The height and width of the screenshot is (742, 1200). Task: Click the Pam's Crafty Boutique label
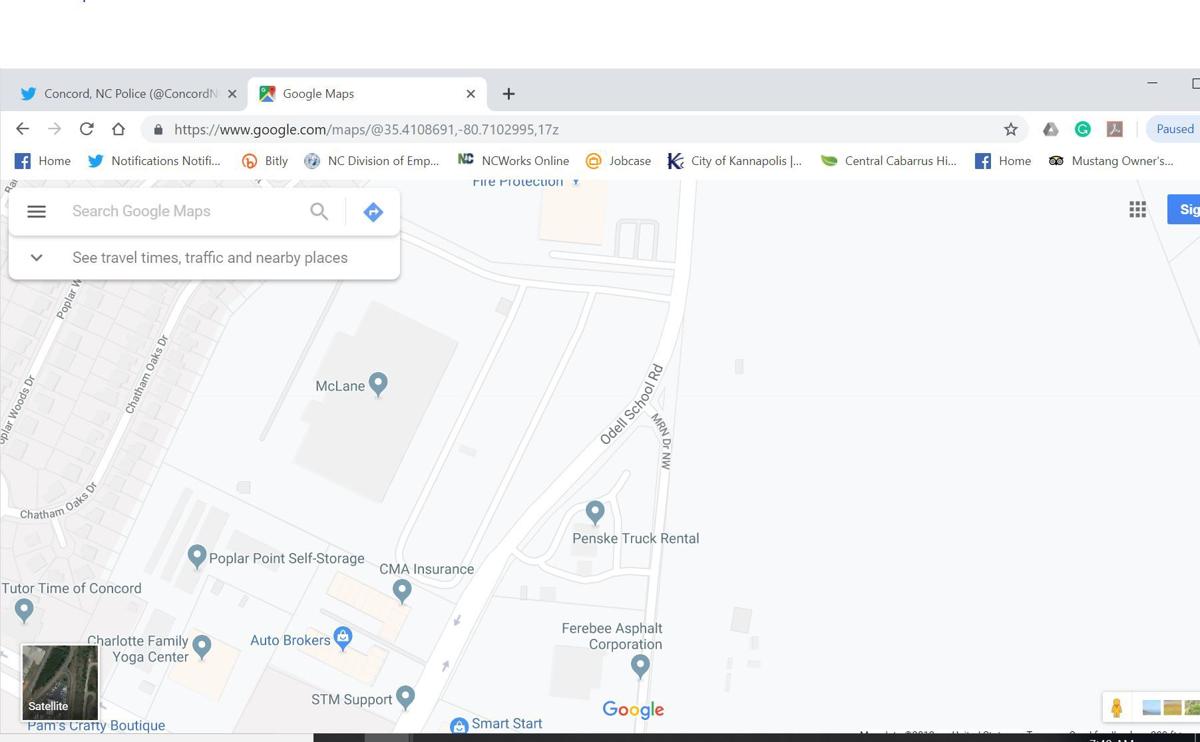(x=96, y=726)
